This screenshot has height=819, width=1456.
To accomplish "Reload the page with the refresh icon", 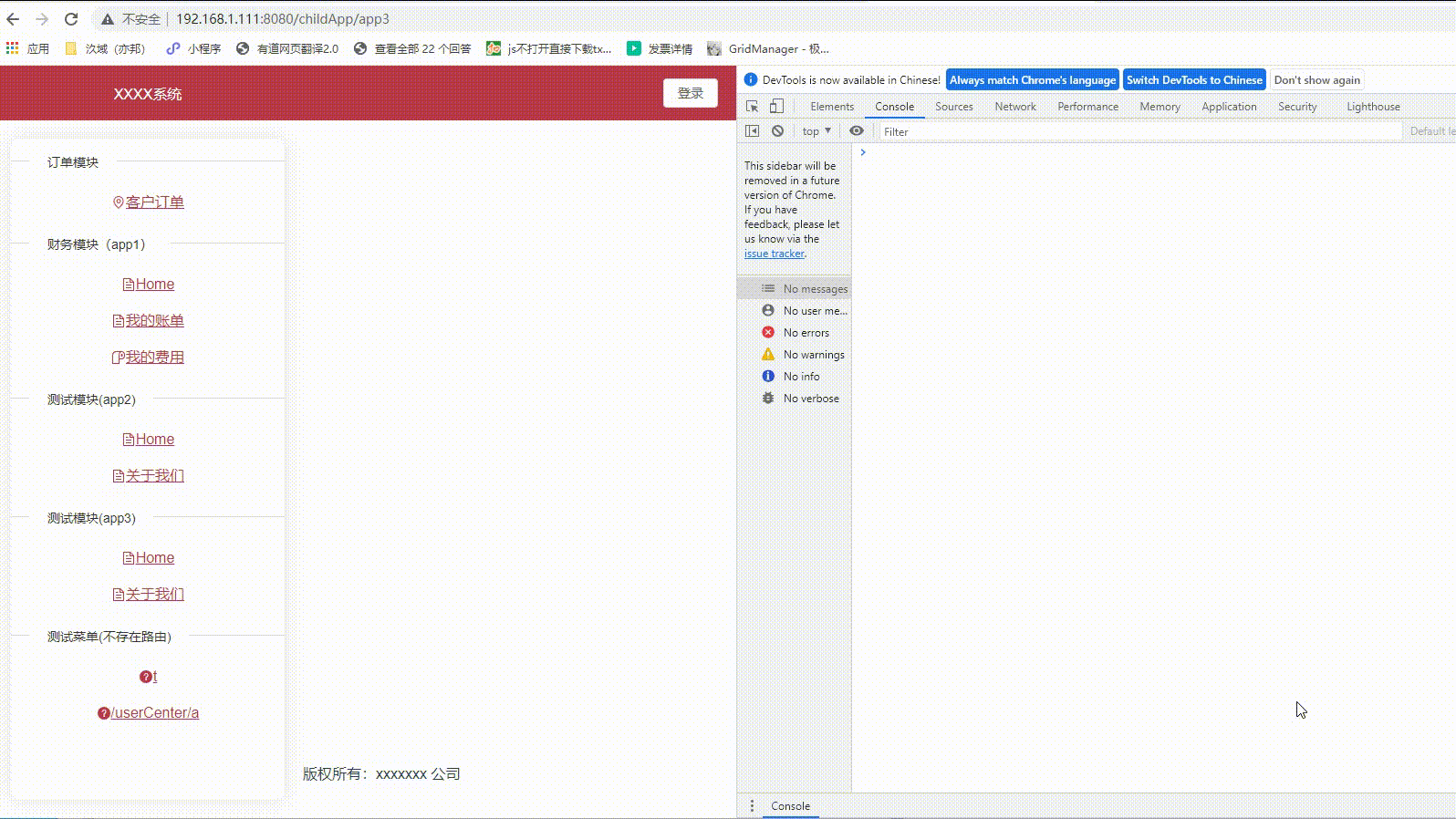I will [71, 18].
